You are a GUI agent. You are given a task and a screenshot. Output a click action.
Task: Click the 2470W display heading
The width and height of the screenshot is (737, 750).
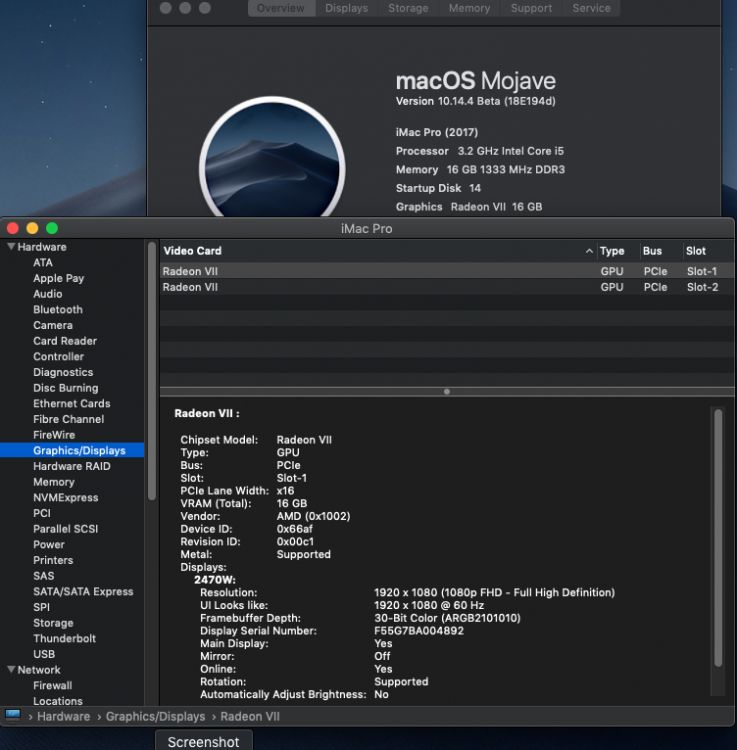pos(215,580)
